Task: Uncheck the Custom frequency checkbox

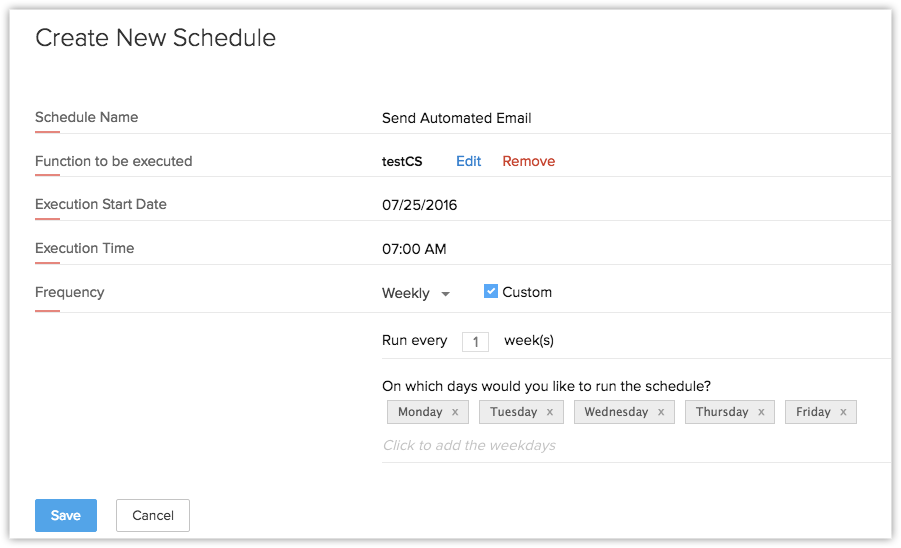Action: coord(491,292)
